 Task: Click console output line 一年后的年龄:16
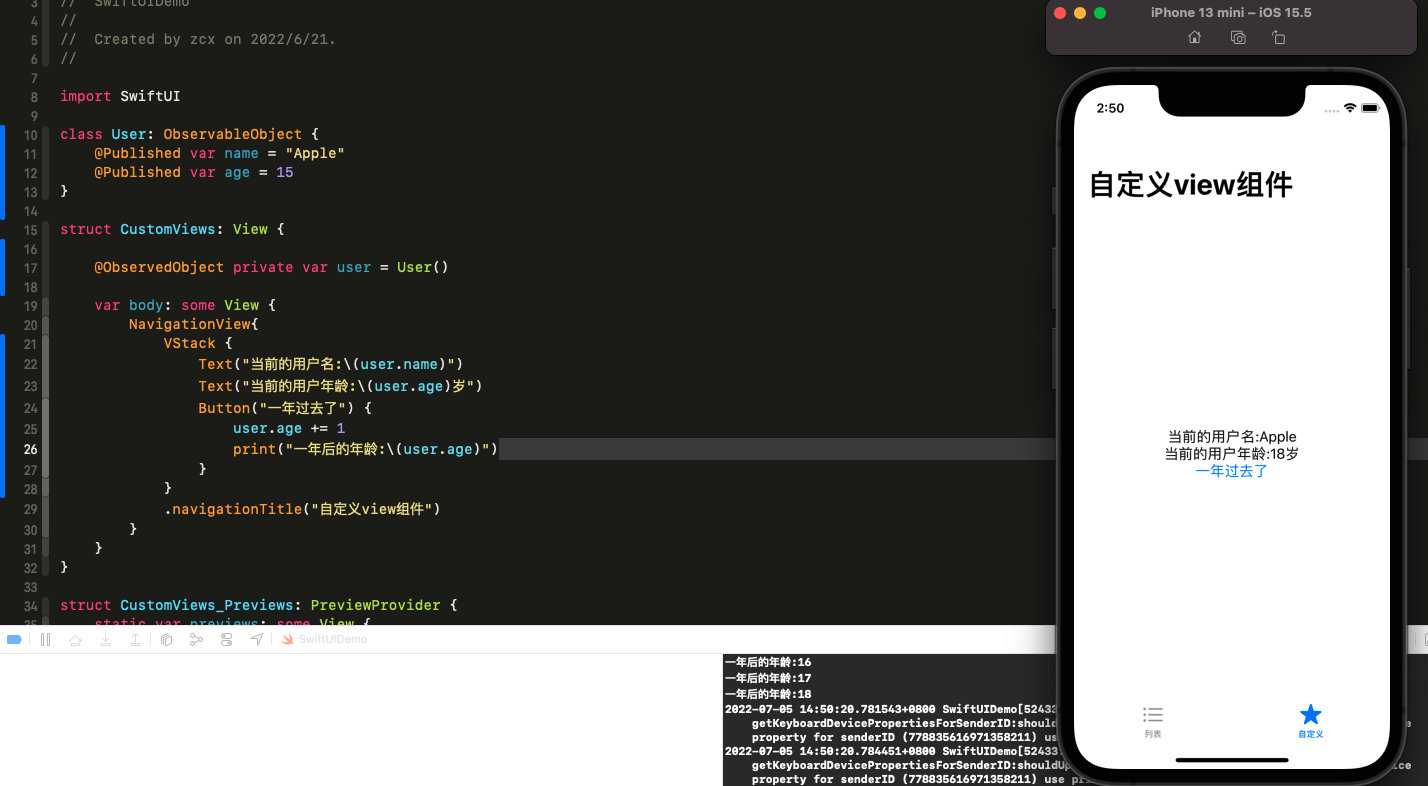coord(768,662)
